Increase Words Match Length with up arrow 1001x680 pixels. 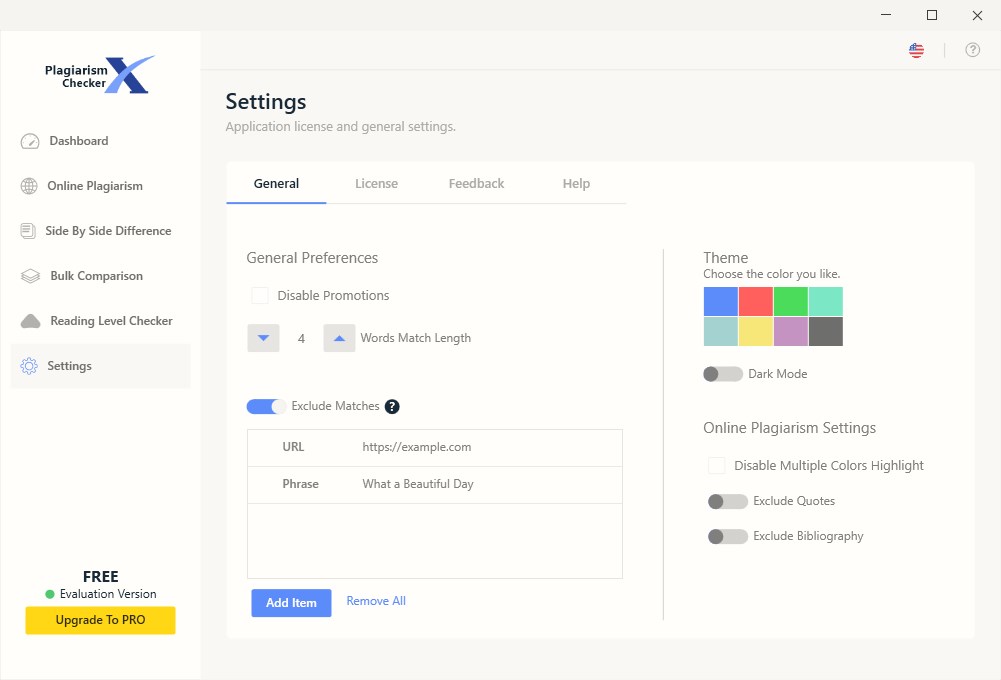coord(339,338)
